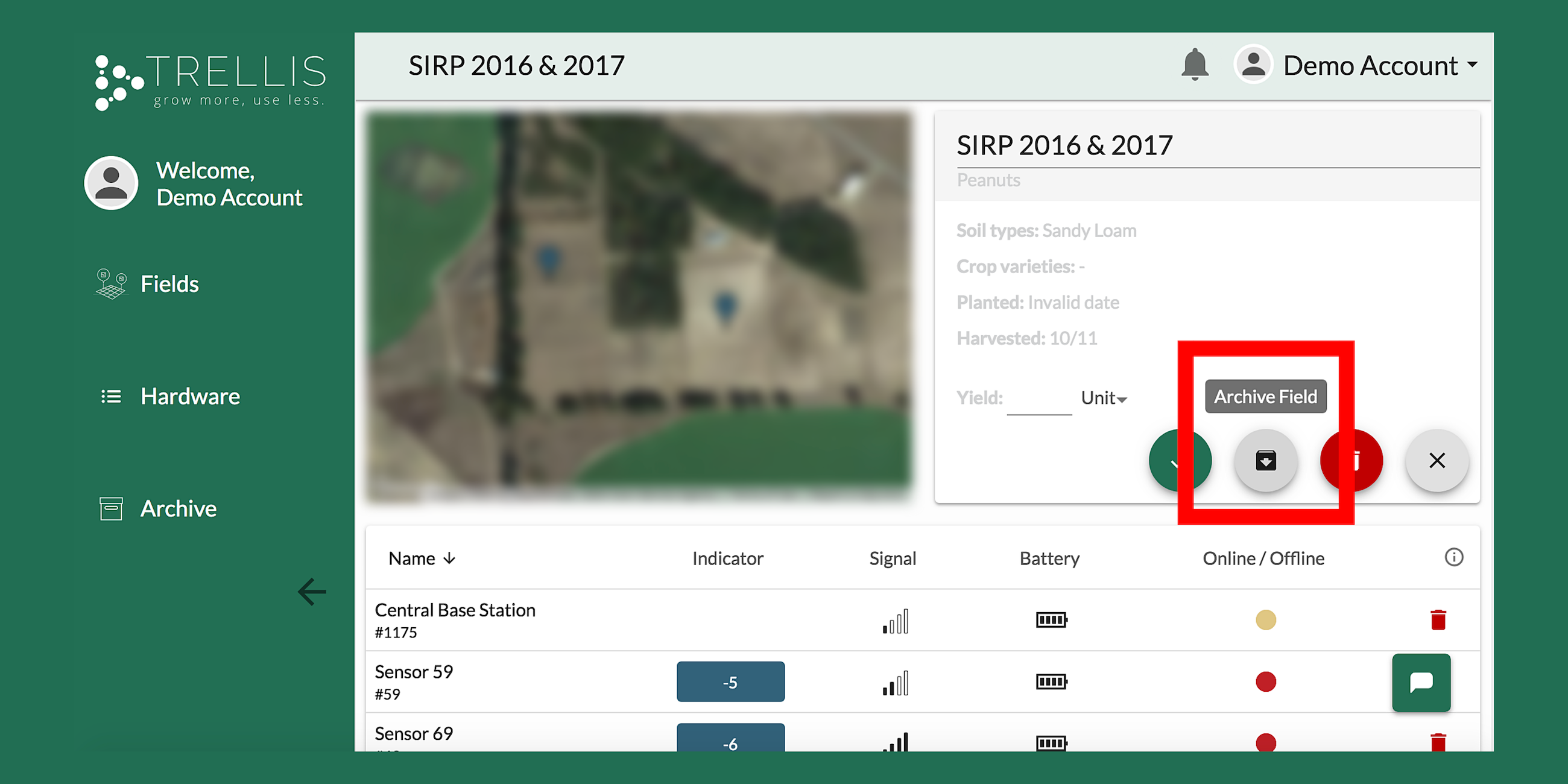Expand the yield Unit dropdown
The image size is (1568, 784).
pos(1104,398)
